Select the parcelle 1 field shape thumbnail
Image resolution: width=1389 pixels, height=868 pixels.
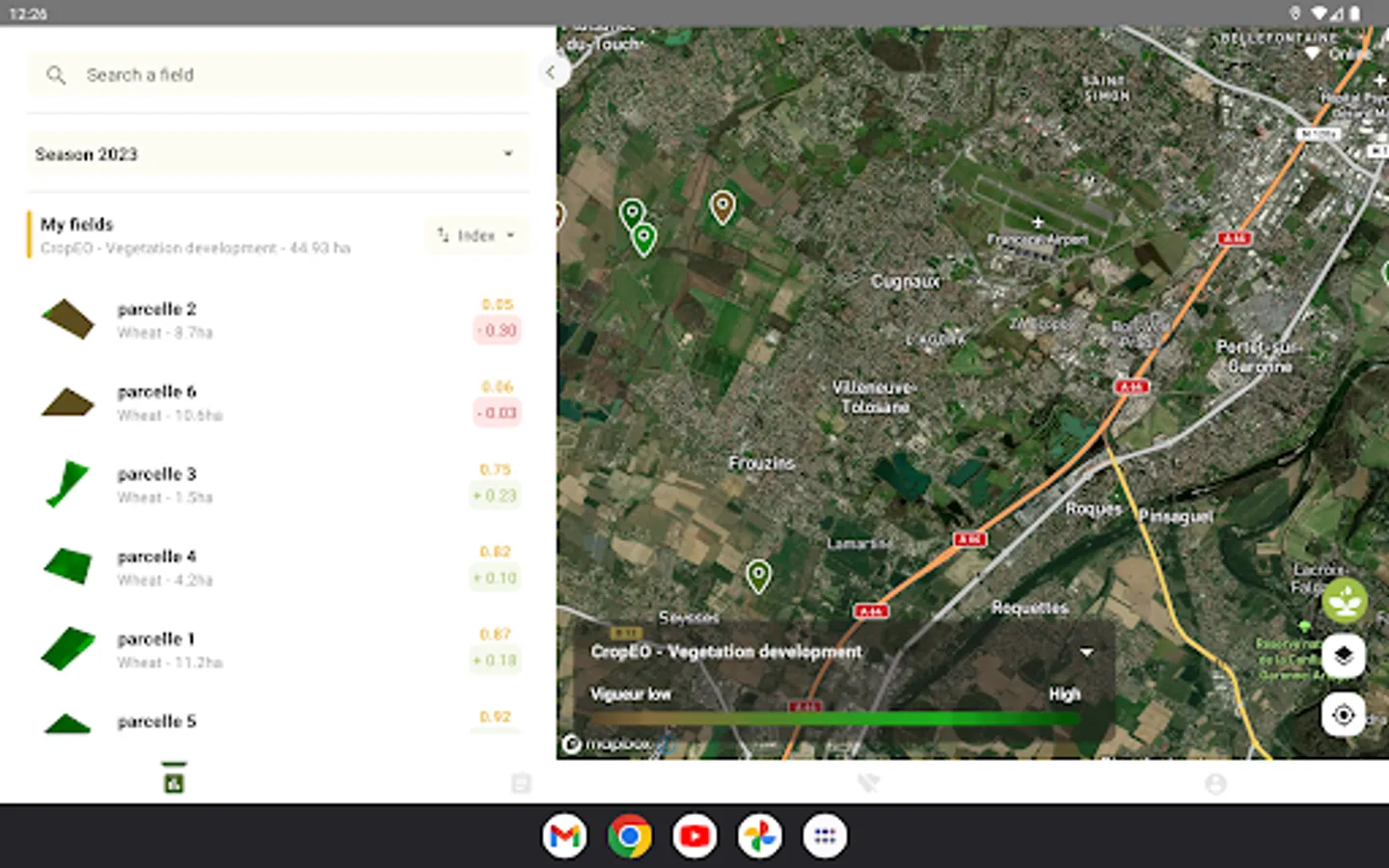pyautogui.click(x=68, y=649)
